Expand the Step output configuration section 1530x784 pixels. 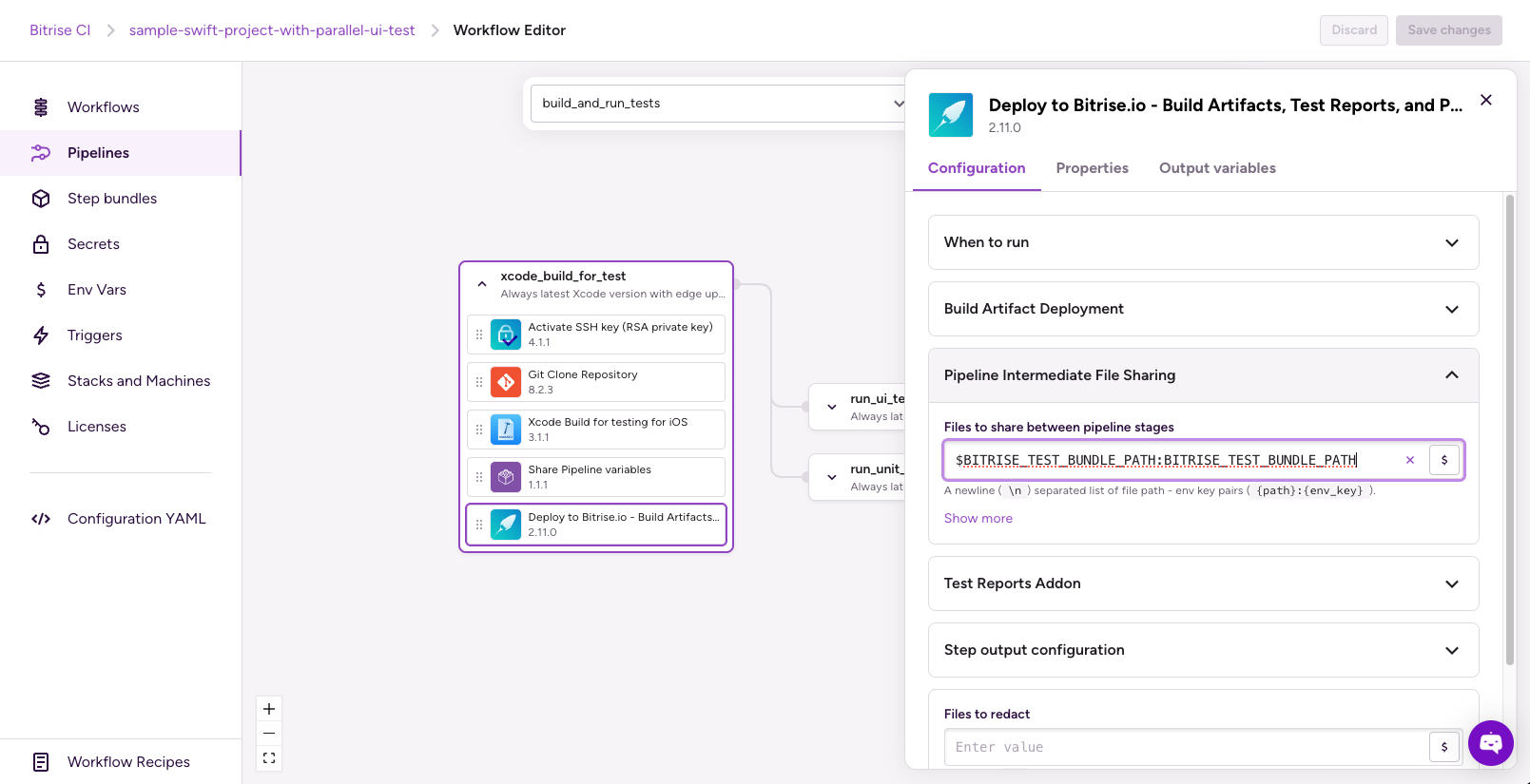pos(1203,650)
